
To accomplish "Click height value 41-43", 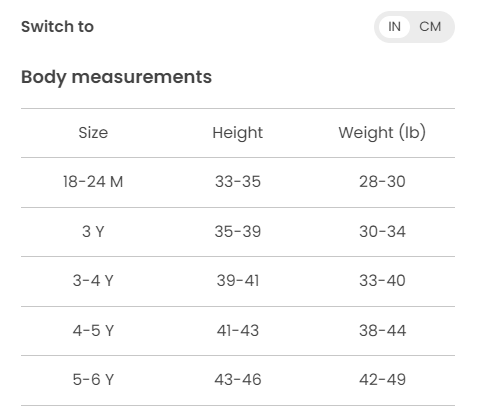I will tap(238, 331).
